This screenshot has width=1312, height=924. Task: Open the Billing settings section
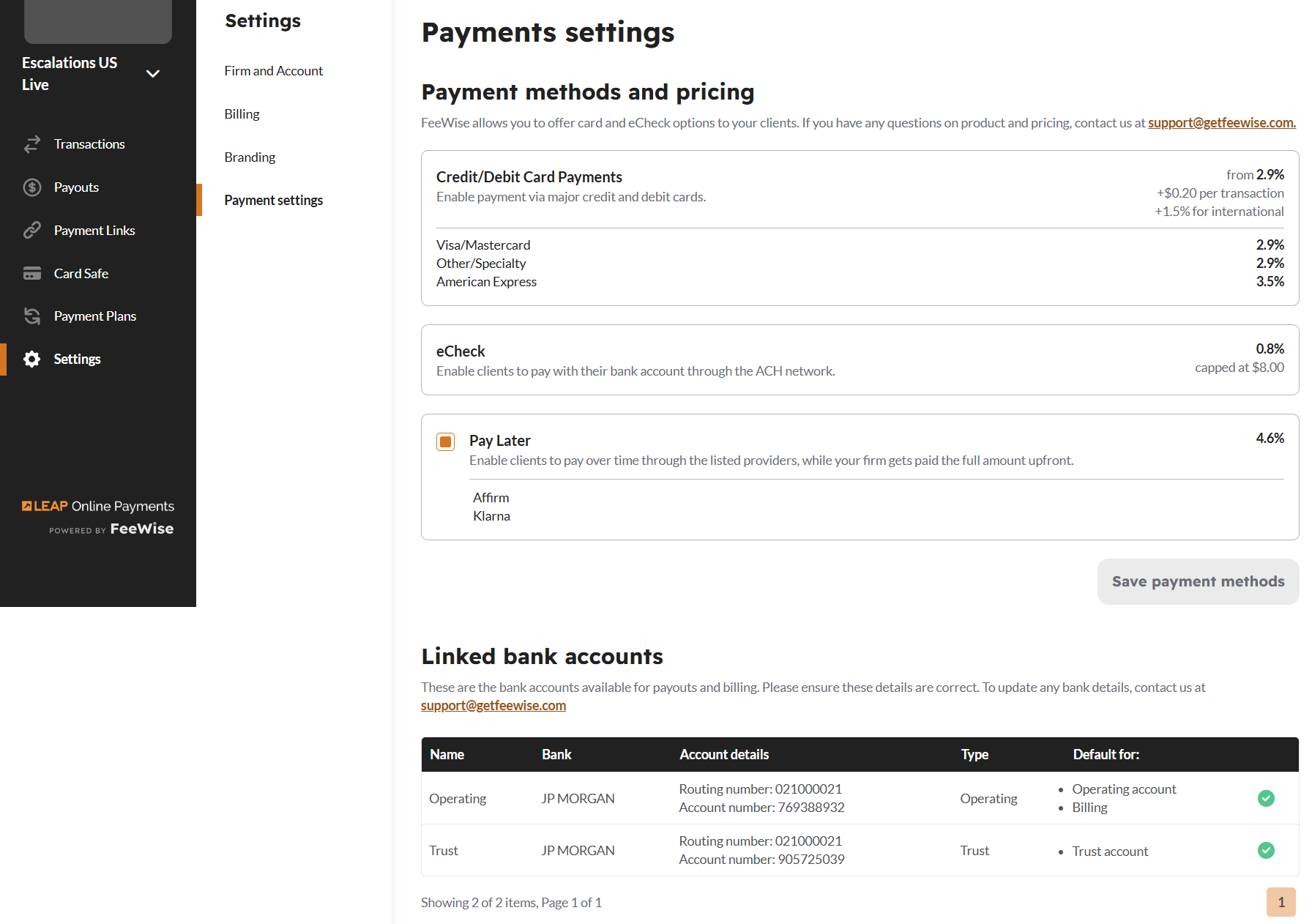[242, 114]
